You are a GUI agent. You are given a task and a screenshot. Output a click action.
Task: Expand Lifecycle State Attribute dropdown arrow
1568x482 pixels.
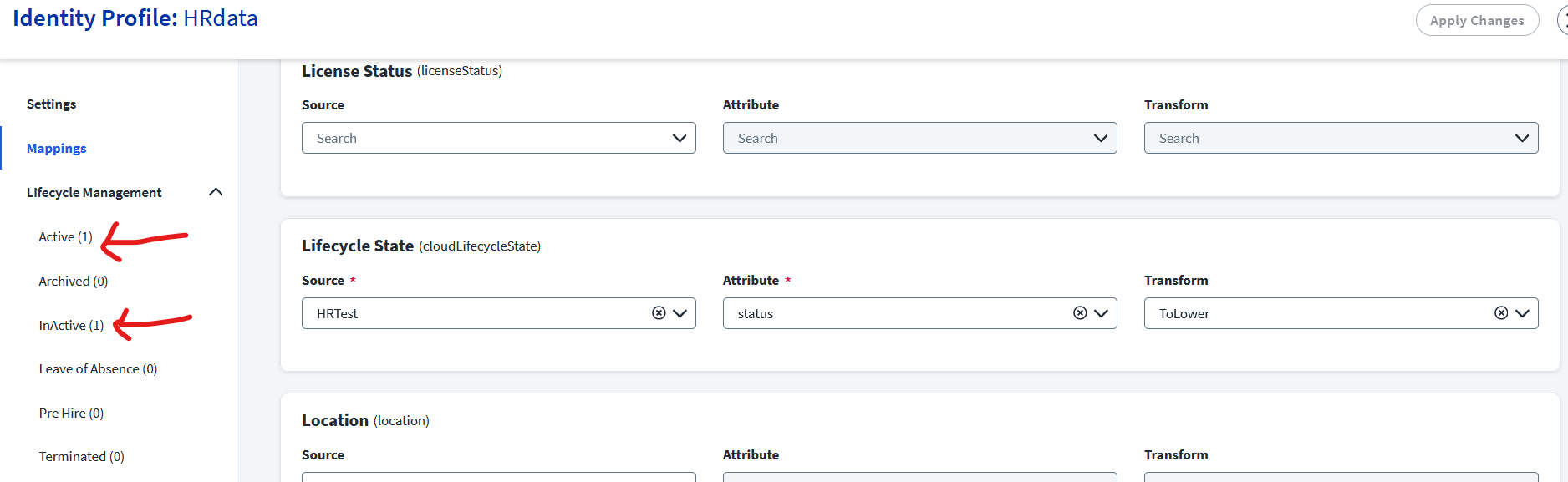click(x=1101, y=313)
